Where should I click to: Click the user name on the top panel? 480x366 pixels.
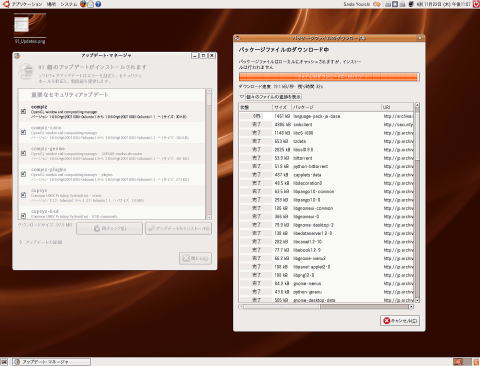pos(357,4)
